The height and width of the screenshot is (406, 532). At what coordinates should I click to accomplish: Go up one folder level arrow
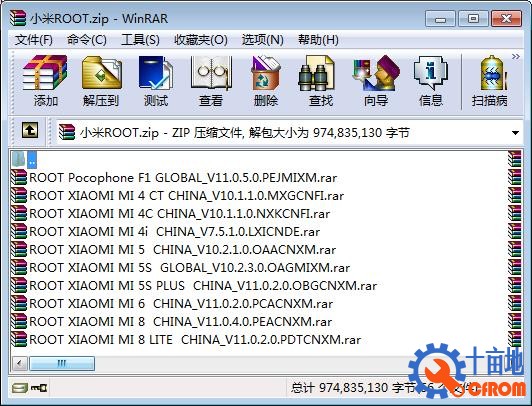pyautogui.click(x=30, y=130)
